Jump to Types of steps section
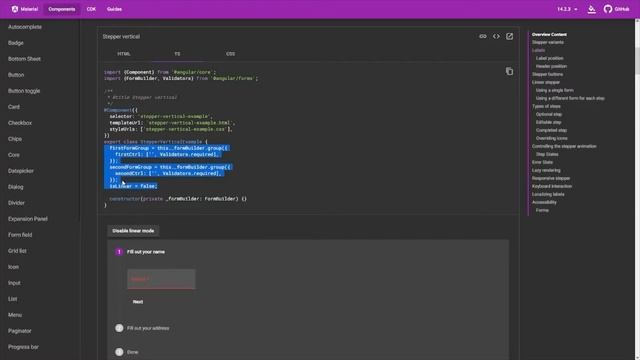This screenshot has width=640, height=360. 546,106
